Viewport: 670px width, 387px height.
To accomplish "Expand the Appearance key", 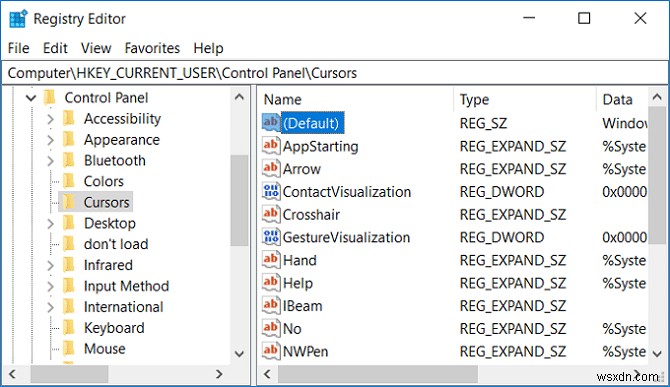I will pos(50,140).
